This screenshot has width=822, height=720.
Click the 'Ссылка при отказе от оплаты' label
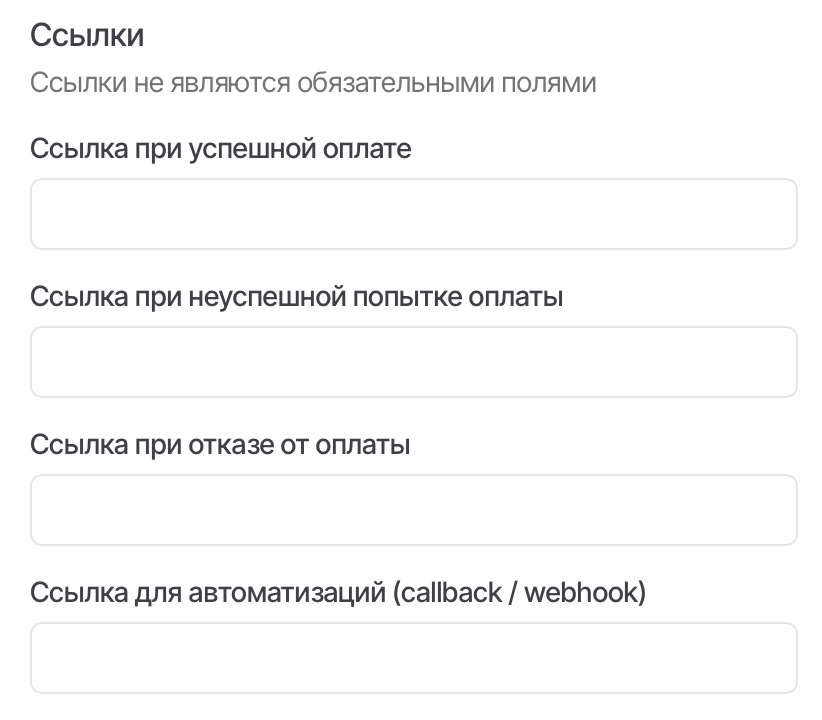(220, 444)
